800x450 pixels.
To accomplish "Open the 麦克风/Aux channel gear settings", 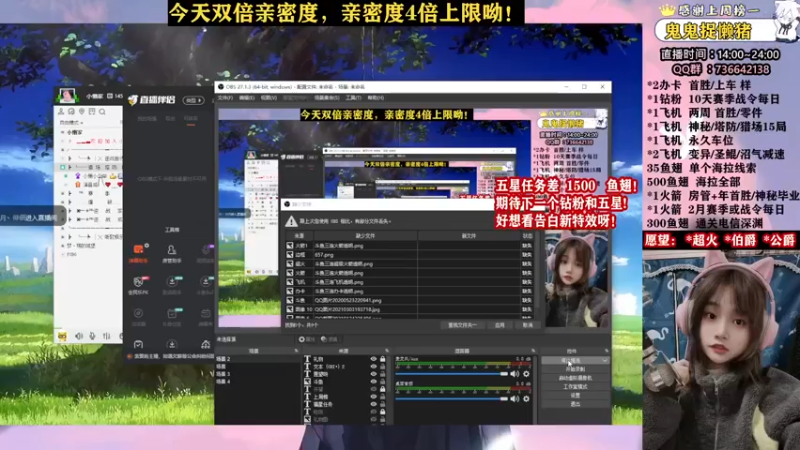I will click(526, 374).
